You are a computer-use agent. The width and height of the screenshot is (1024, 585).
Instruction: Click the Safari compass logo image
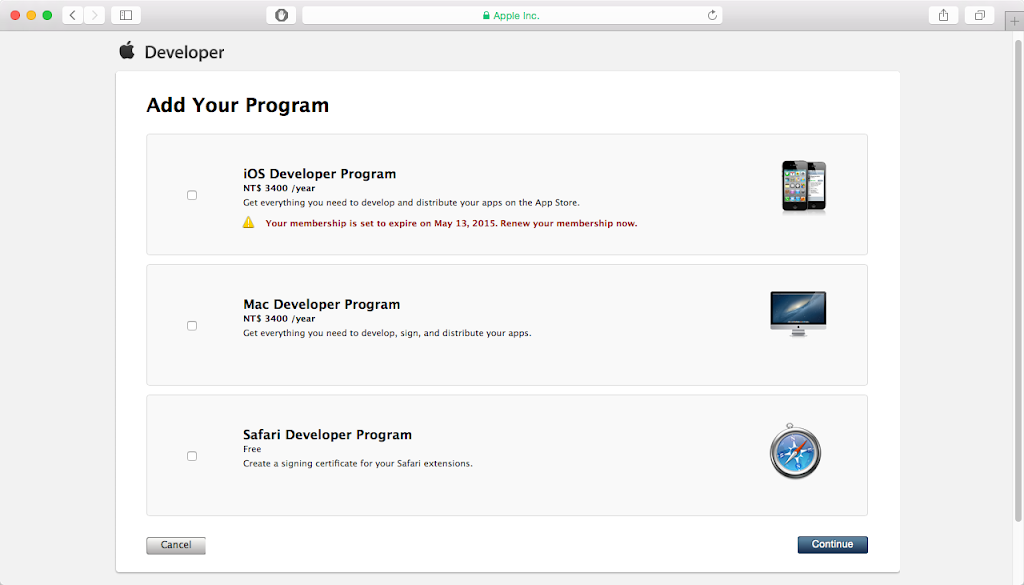click(796, 453)
